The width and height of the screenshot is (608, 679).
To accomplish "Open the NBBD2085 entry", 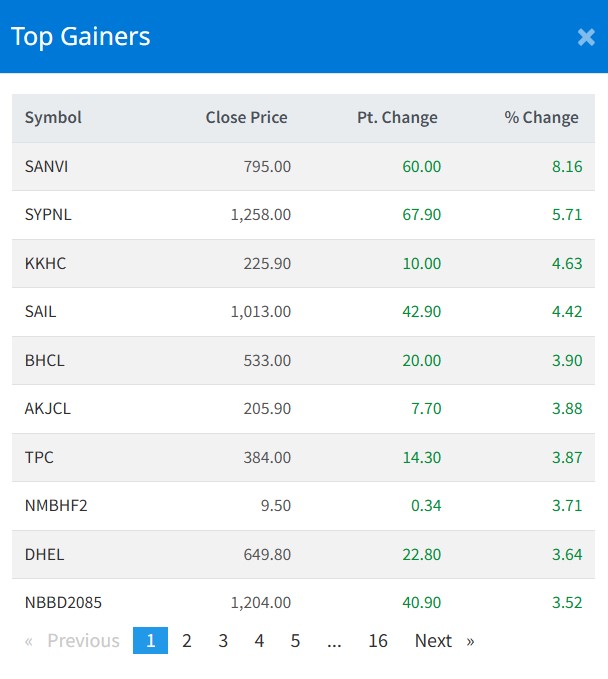I will pos(63,603).
